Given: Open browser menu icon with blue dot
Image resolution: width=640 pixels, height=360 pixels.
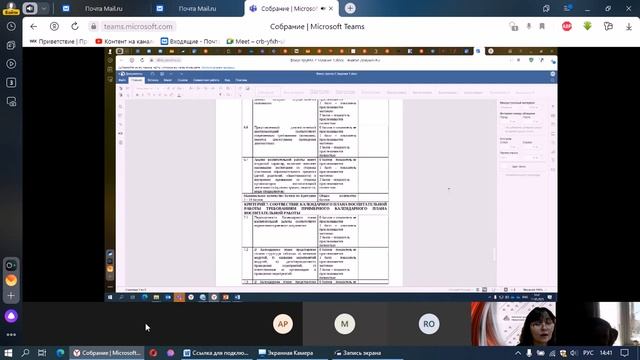Looking at the screenshot, I should point(567,8).
